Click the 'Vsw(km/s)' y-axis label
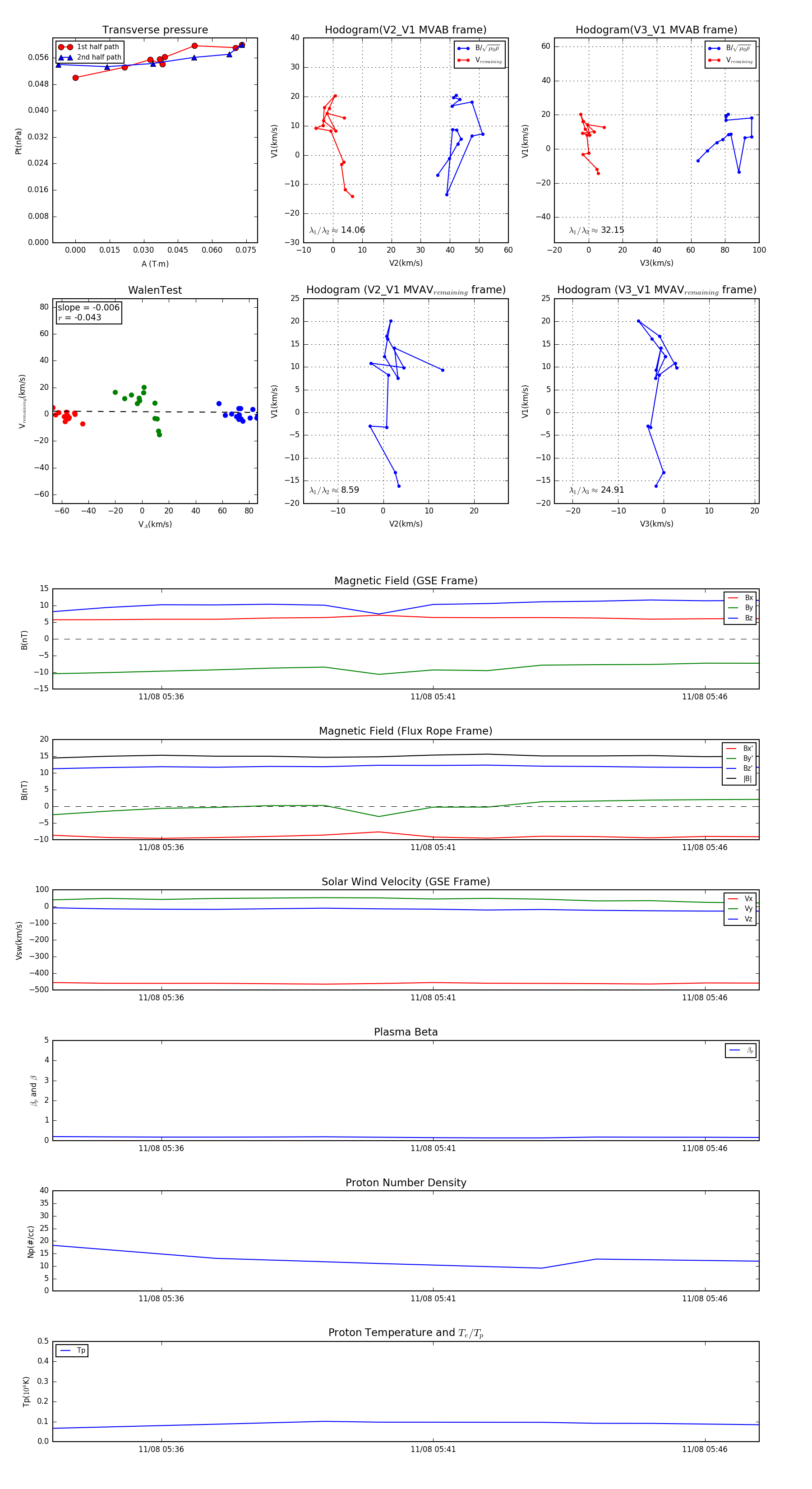The height and width of the screenshot is (1489, 812). (18, 940)
